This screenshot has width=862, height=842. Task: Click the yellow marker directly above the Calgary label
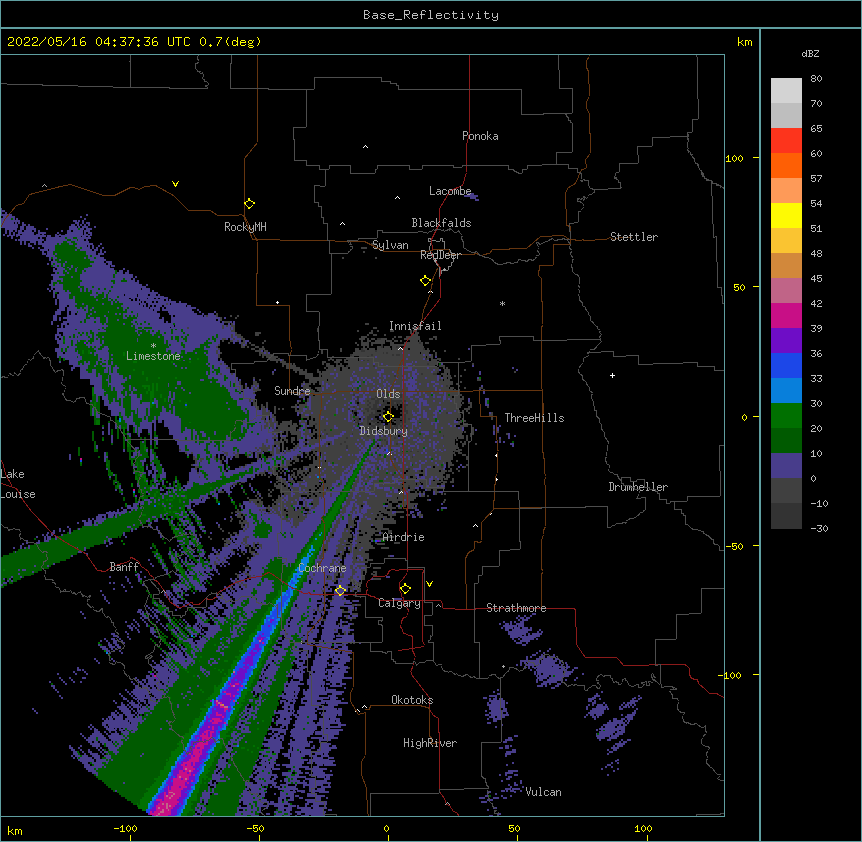tap(405, 589)
